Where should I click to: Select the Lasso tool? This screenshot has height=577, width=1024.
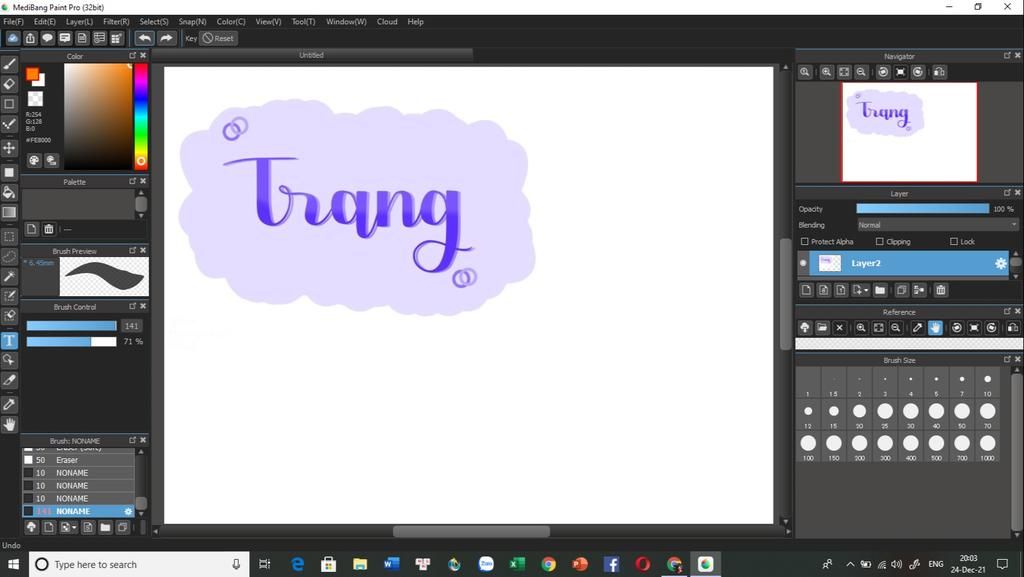coord(9,257)
